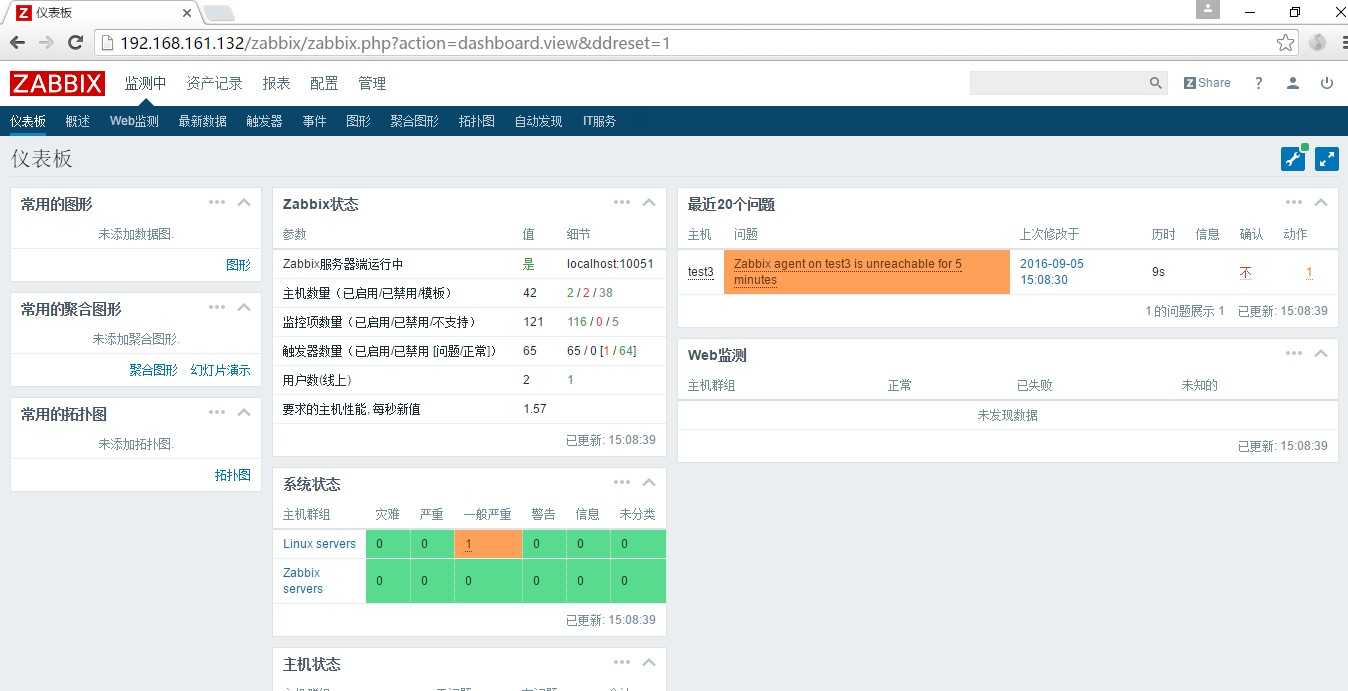Open the user profile icon
This screenshot has width=1348, height=691.
(x=1293, y=83)
